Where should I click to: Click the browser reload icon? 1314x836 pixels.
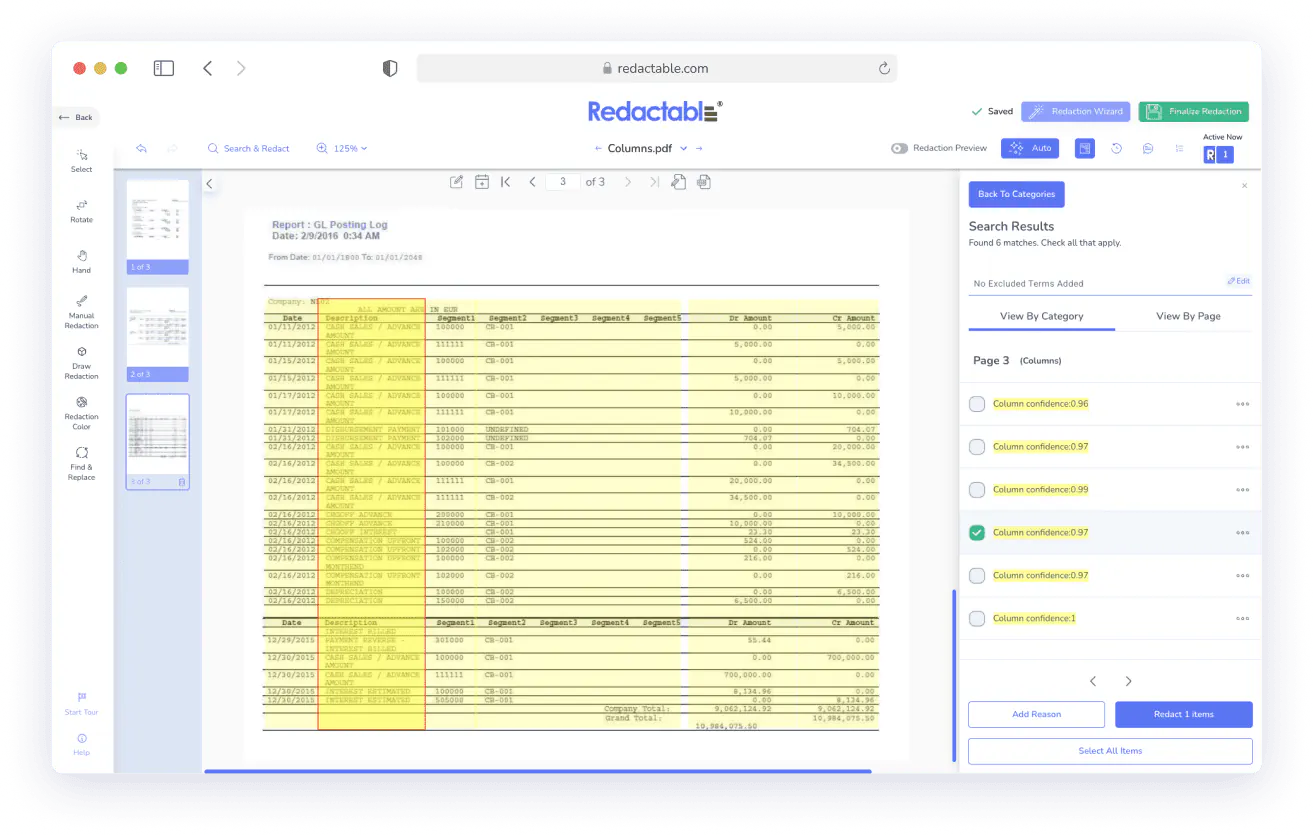tap(884, 68)
